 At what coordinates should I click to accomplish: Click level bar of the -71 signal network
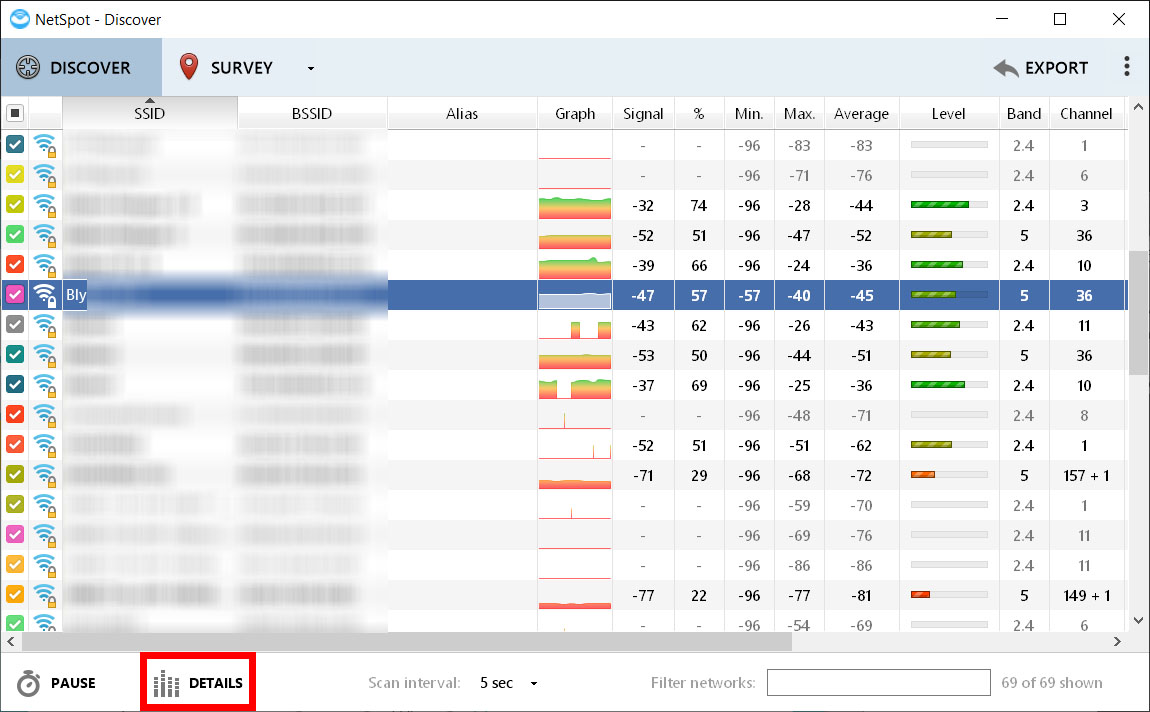pos(948,476)
